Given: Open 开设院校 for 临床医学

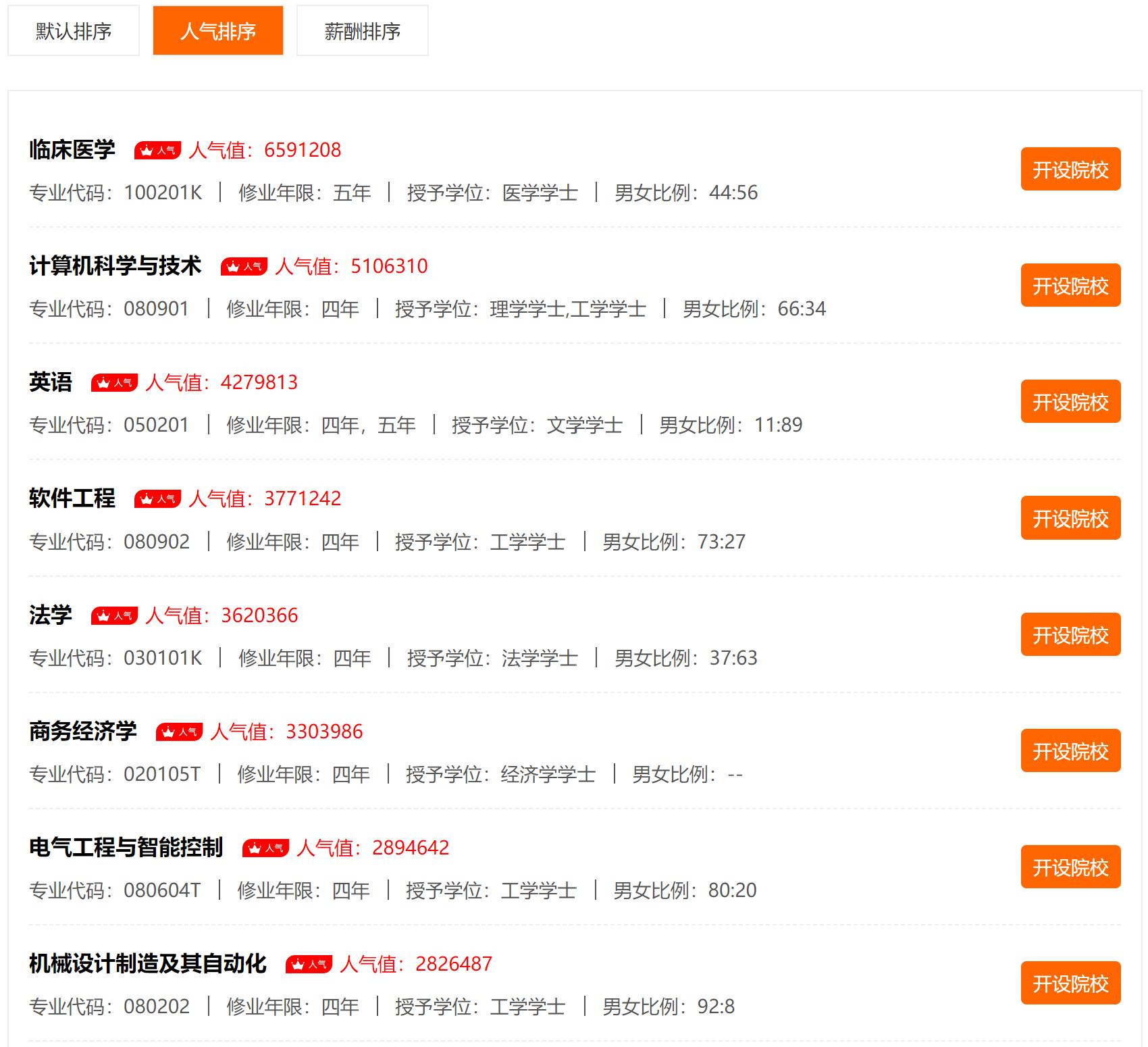Looking at the screenshot, I should 1070,170.
